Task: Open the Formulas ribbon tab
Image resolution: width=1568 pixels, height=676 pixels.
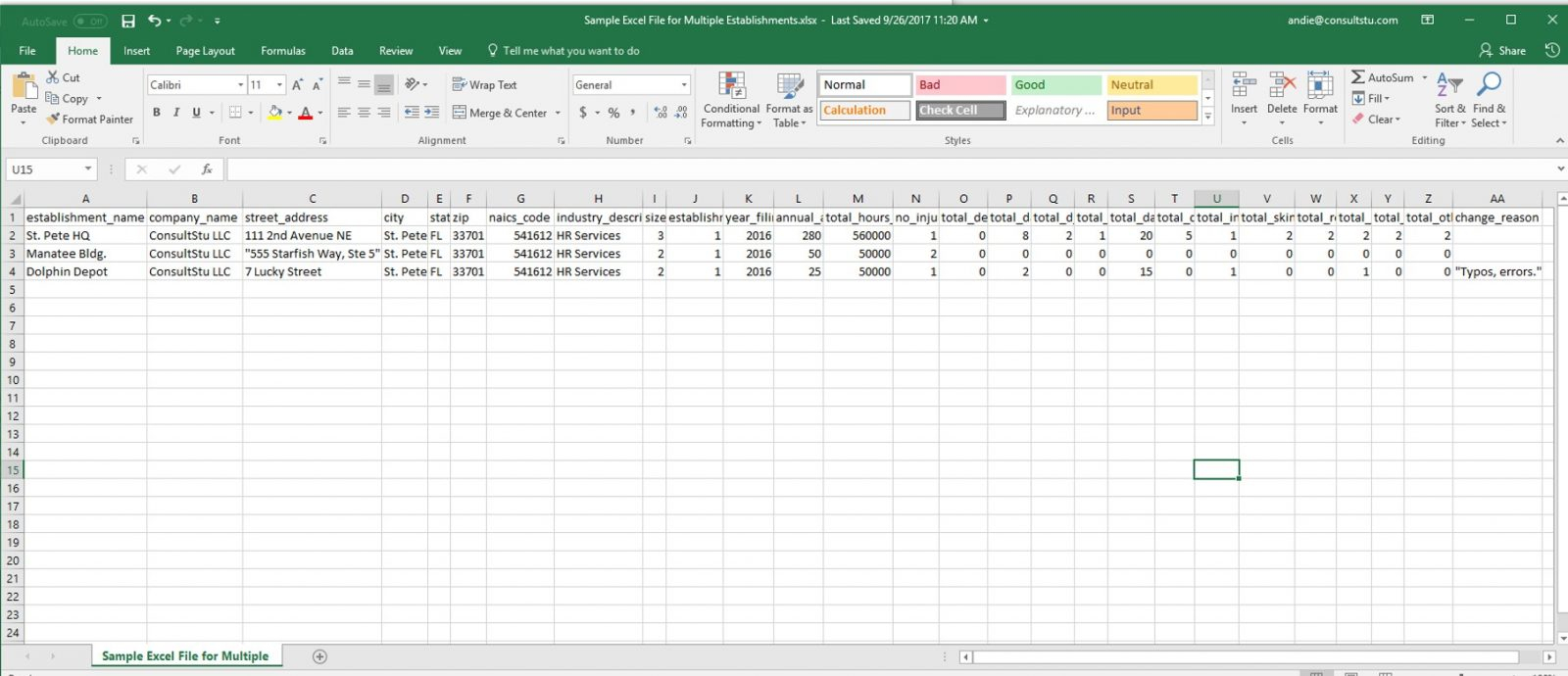Action: pyautogui.click(x=282, y=51)
